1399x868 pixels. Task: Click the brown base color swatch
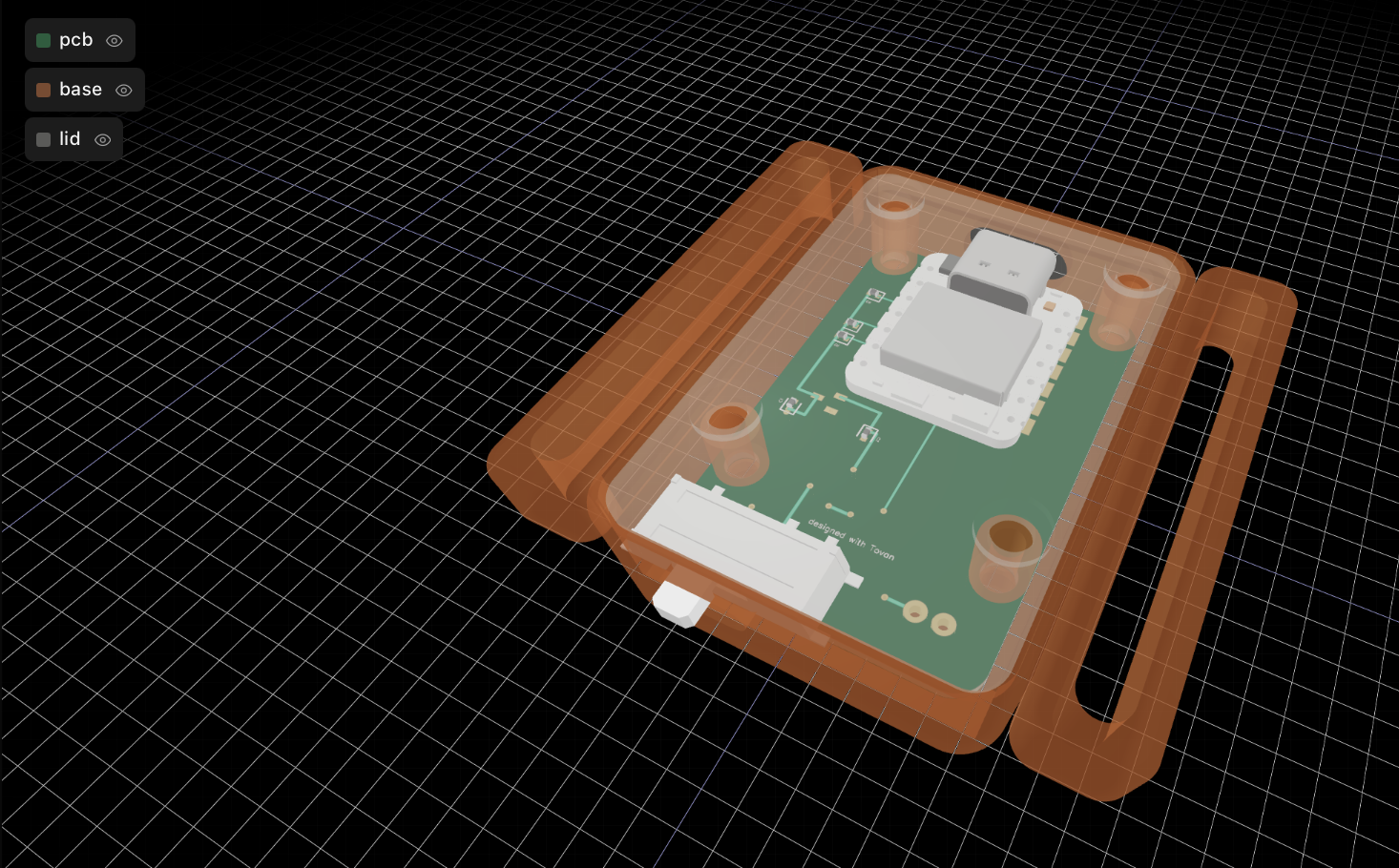43,90
